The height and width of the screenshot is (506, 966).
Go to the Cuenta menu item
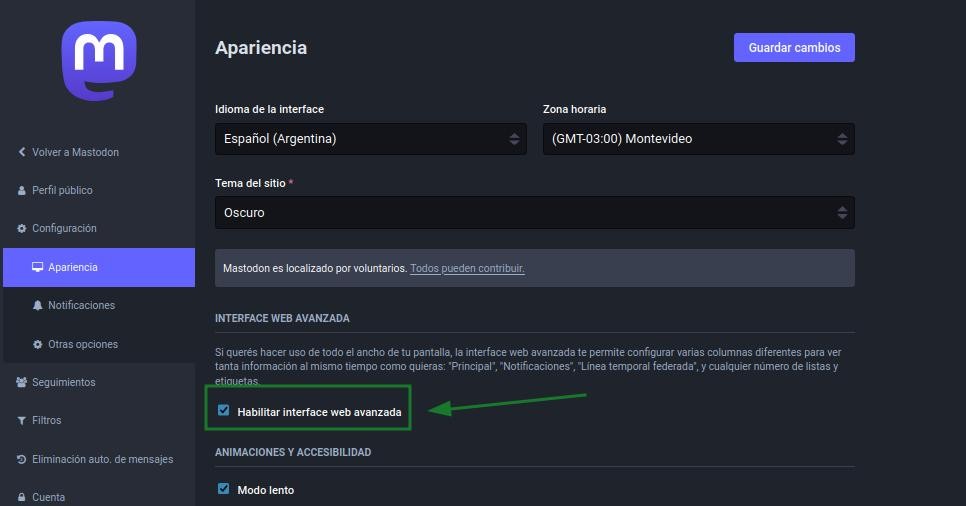[48, 497]
